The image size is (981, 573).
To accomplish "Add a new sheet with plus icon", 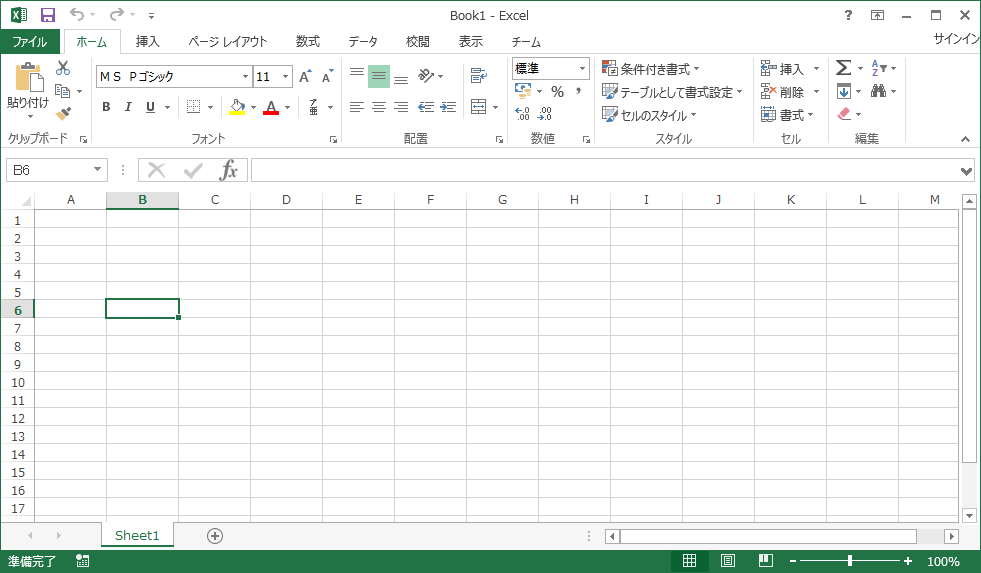I will (214, 536).
